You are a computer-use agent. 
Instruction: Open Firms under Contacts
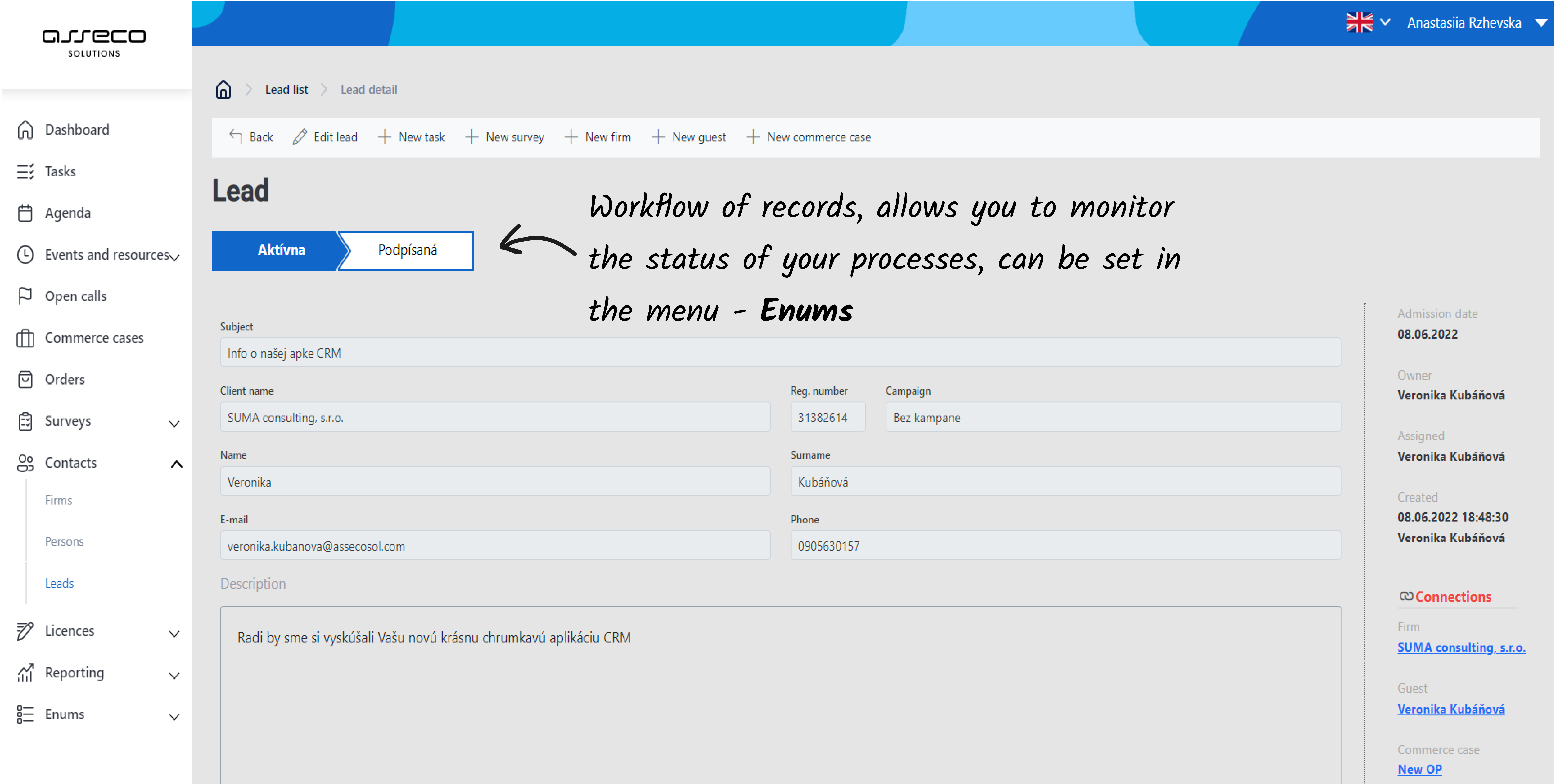pyautogui.click(x=59, y=500)
